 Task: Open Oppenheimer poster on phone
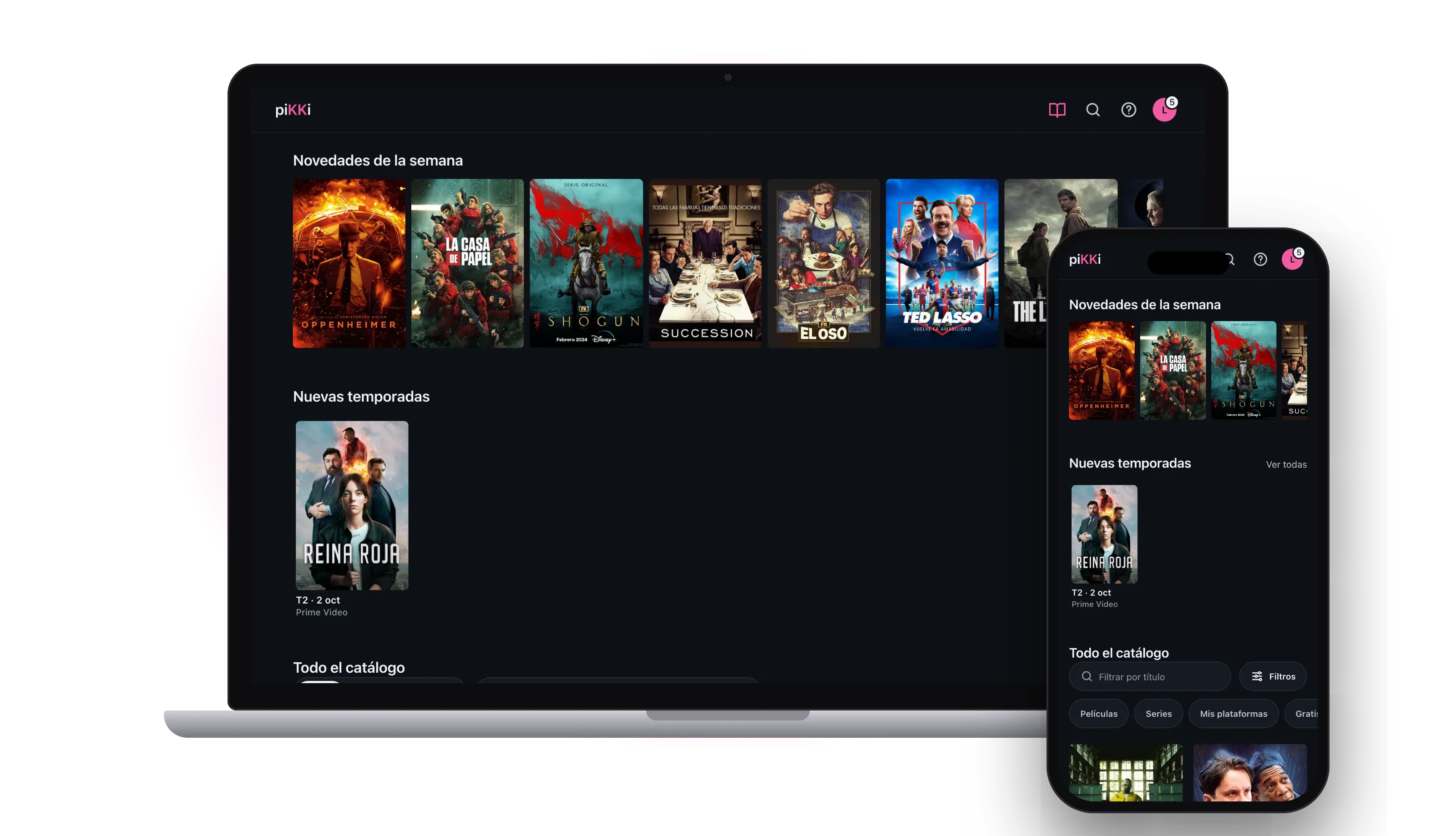pyautogui.click(x=1102, y=370)
